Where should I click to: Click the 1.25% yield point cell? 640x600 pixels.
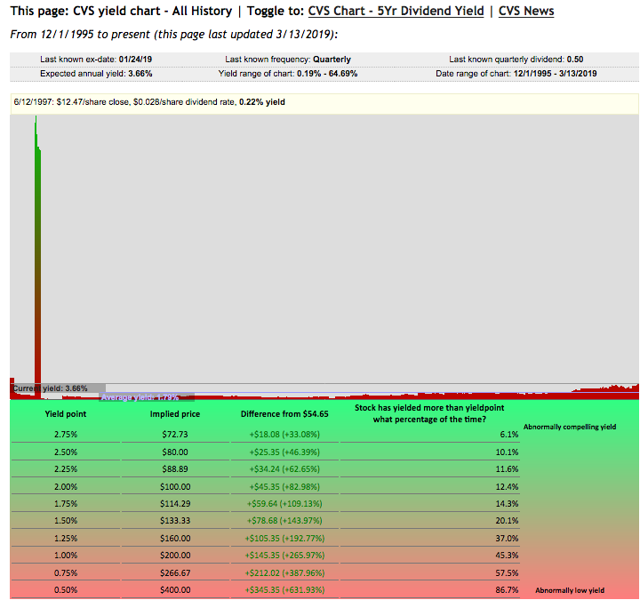[x=65, y=538]
